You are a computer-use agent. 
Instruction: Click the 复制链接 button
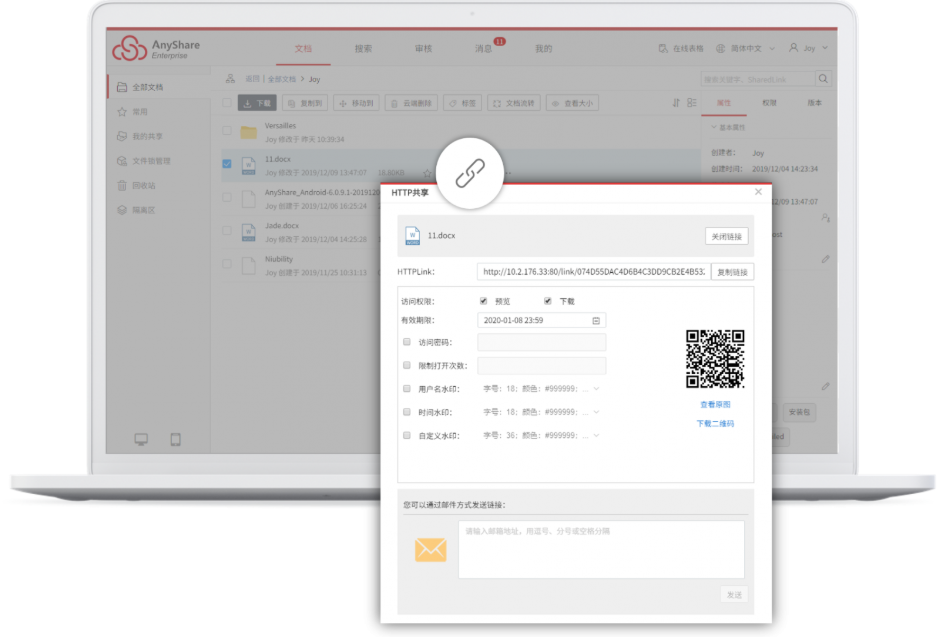[x=732, y=272]
